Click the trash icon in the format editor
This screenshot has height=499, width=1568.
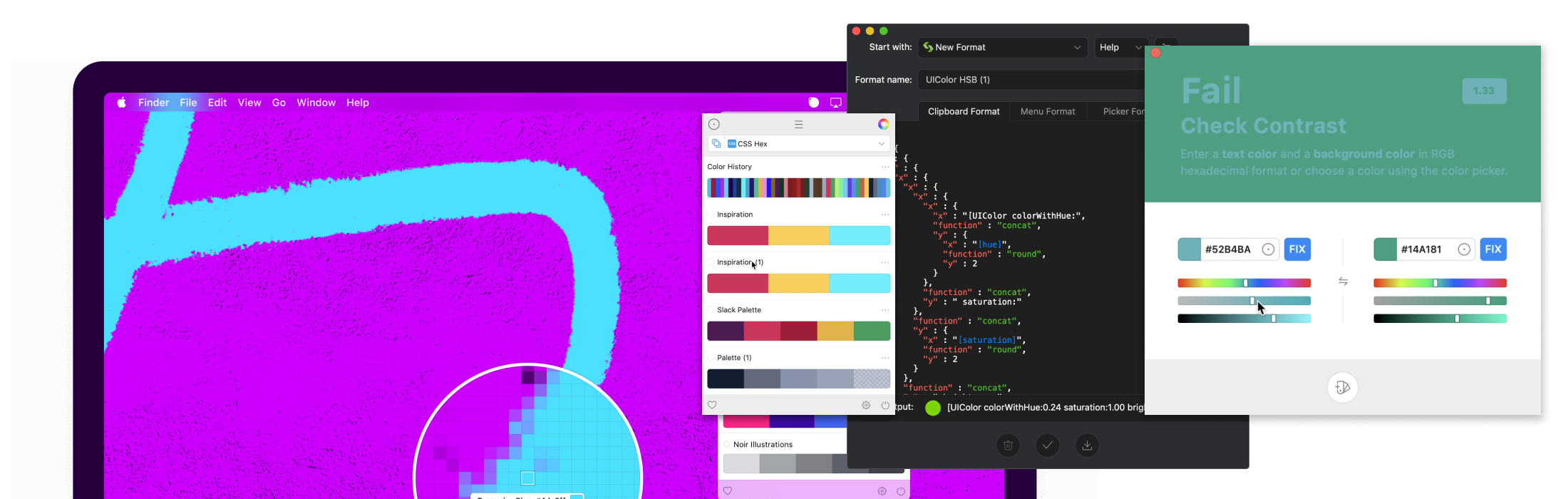[1008, 446]
